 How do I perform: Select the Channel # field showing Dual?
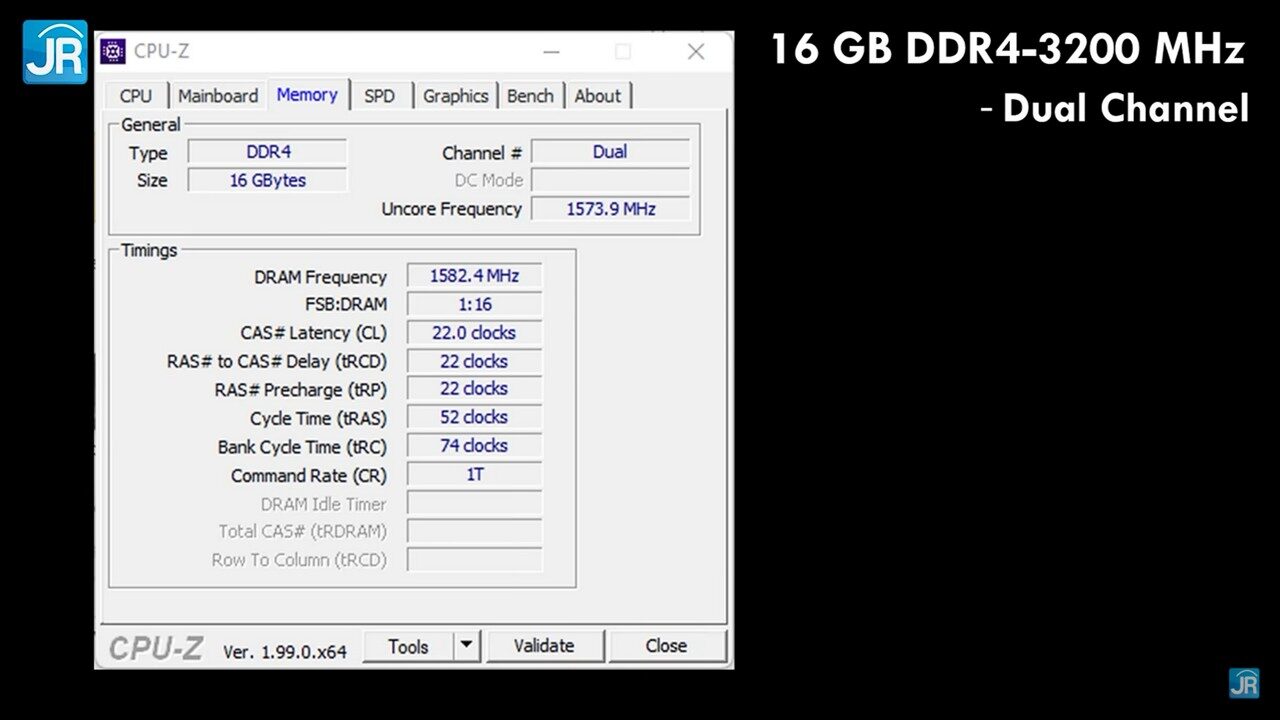point(611,152)
